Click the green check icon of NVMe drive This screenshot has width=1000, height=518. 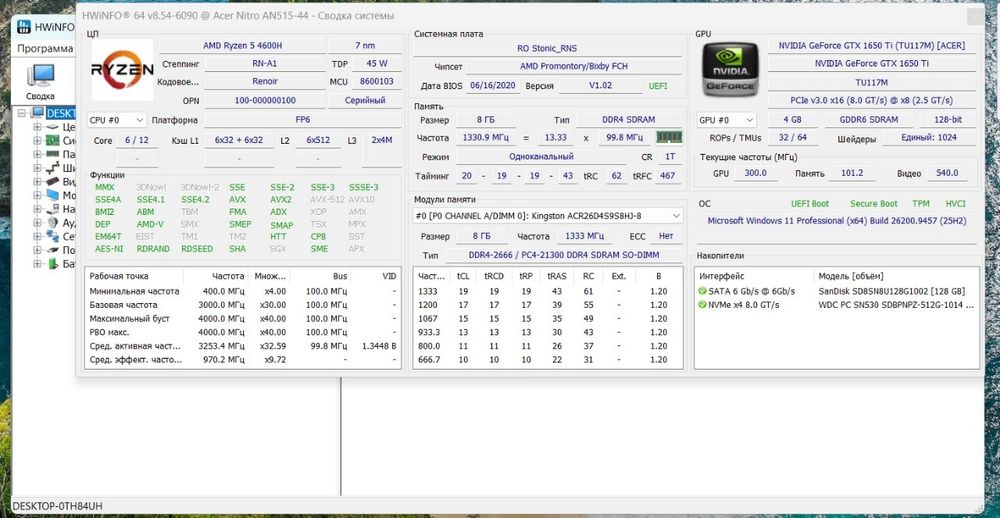click(x=703, y=305)
